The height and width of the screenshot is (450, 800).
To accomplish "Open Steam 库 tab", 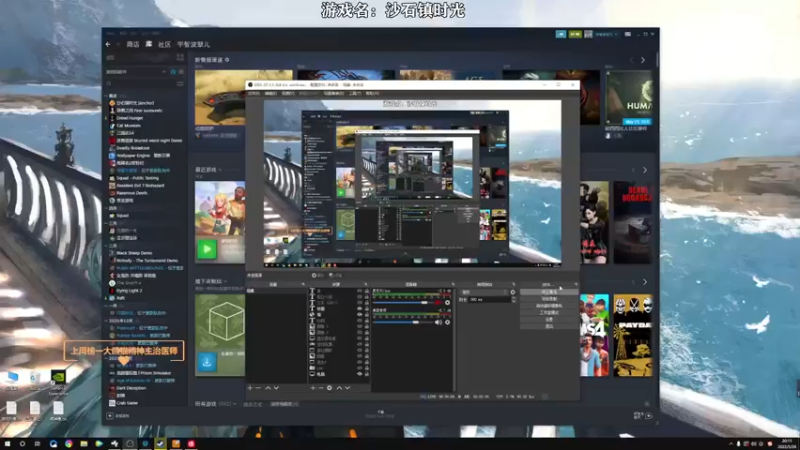I will click(148, 44).
